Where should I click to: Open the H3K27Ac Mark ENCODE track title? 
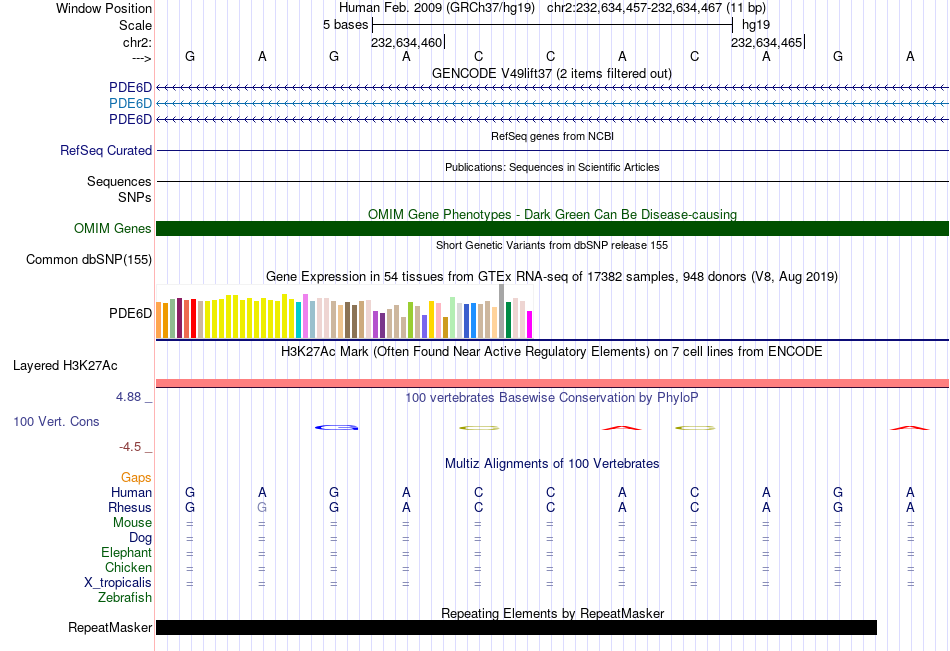click(552, 352)
